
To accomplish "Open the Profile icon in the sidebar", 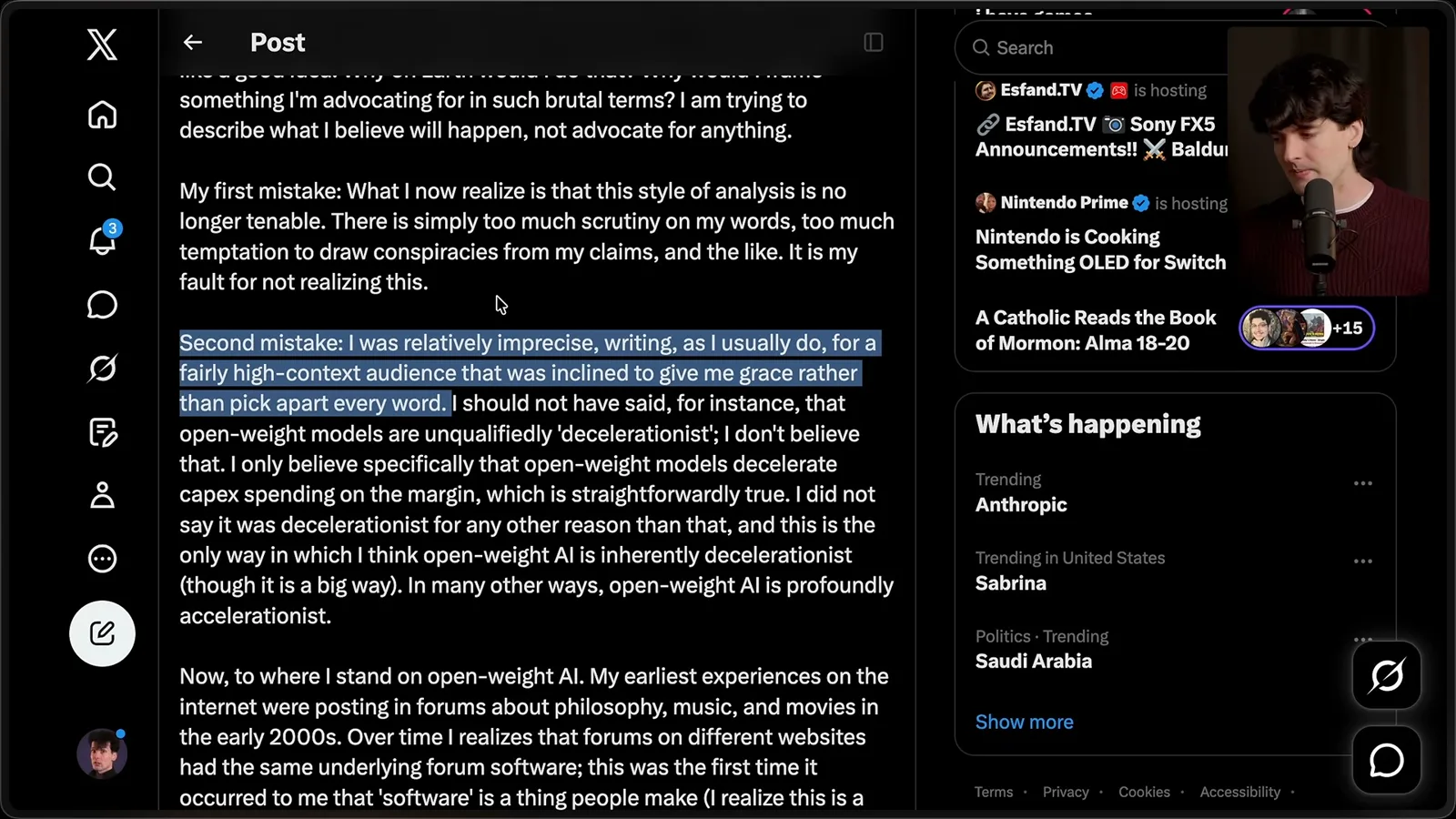I will coord(102,495).
